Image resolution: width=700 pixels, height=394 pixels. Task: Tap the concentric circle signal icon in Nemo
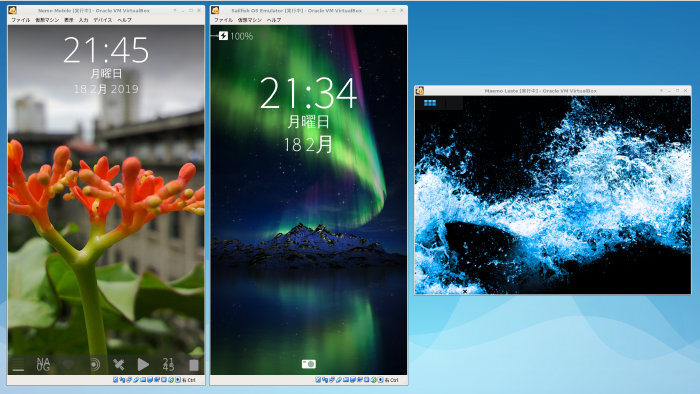pyautogui.click(x=94, y=365)
